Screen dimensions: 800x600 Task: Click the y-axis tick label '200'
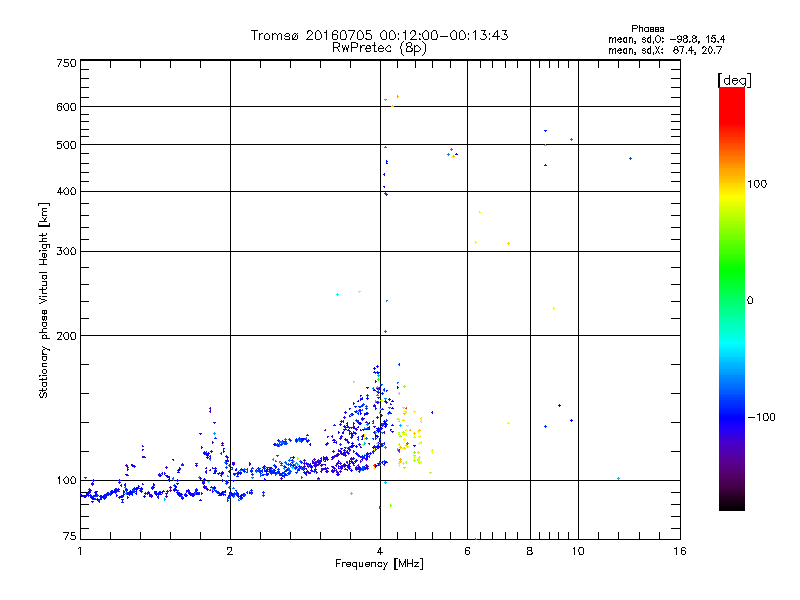[66, 336]
